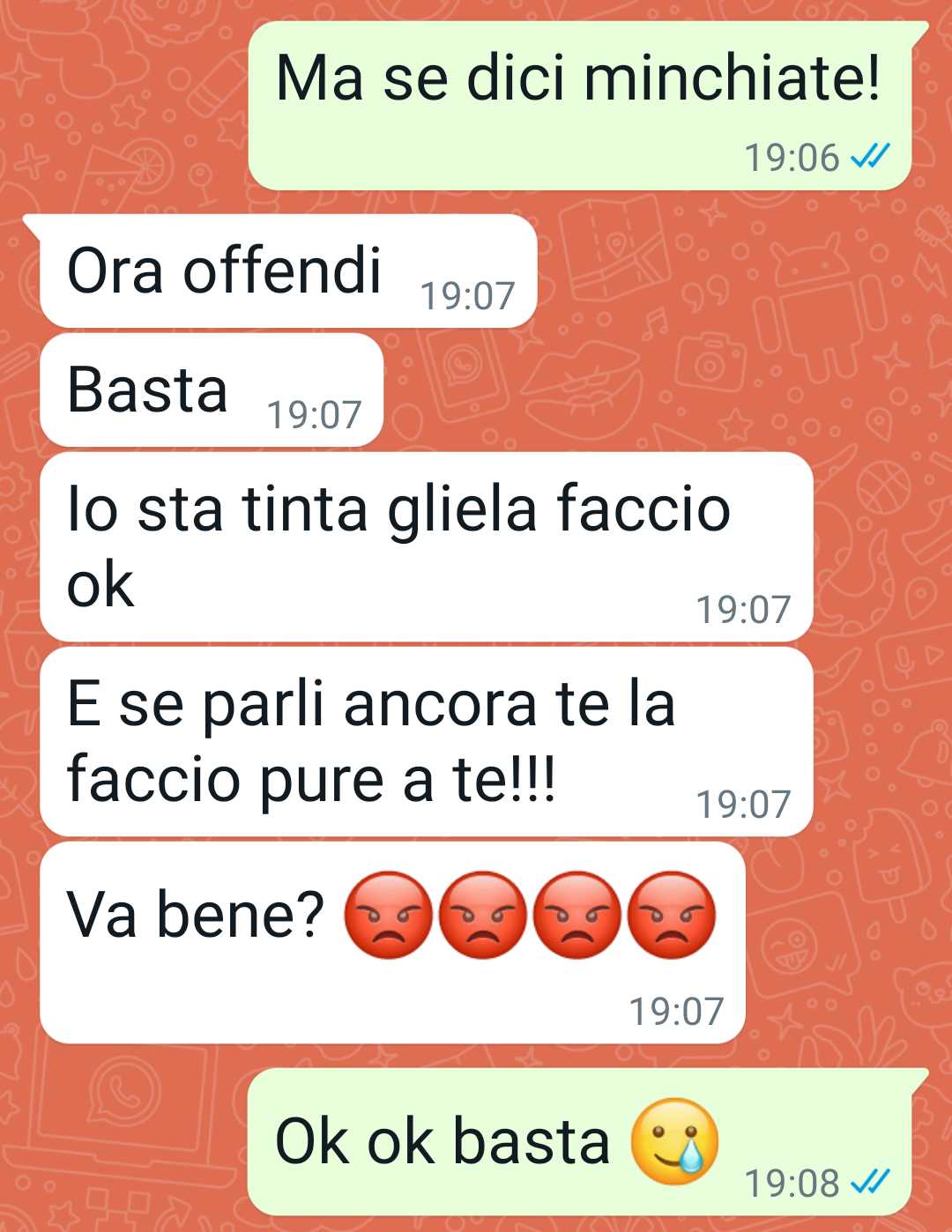
Task: Tap the 19:06 timestamp on sent message
Action: click(792, 158)
